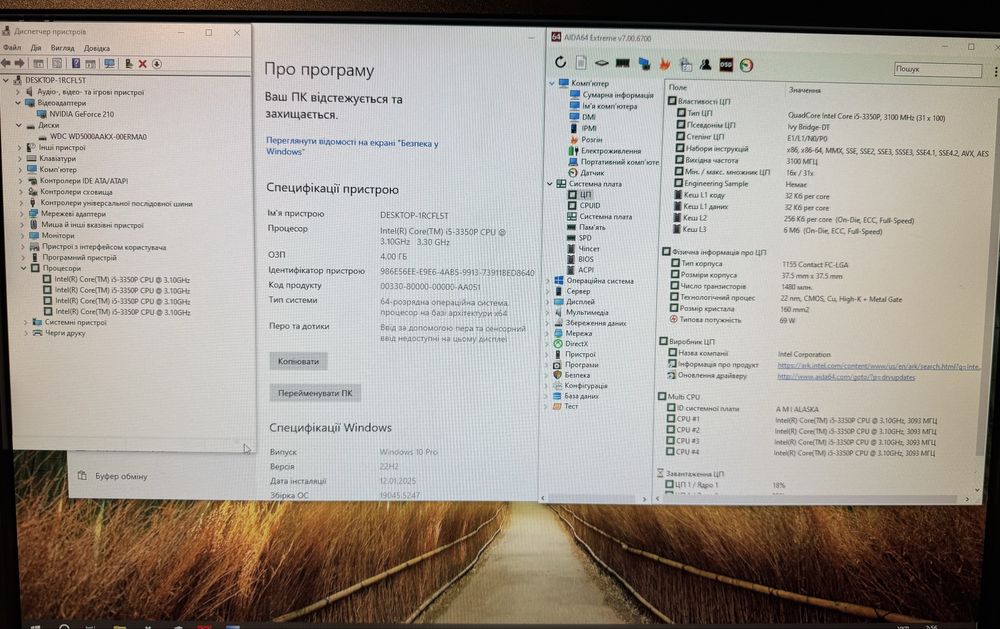The height and width of the screenshot is (629, 1000).
Task: Select the NVIDIA GeForce 210 device
Action: click(75, 114)
